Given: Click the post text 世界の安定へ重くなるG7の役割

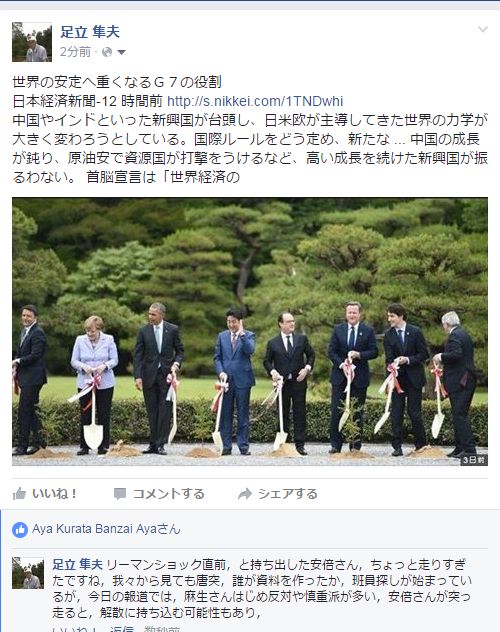Looking at the screenshot, I should click(117, 82).
